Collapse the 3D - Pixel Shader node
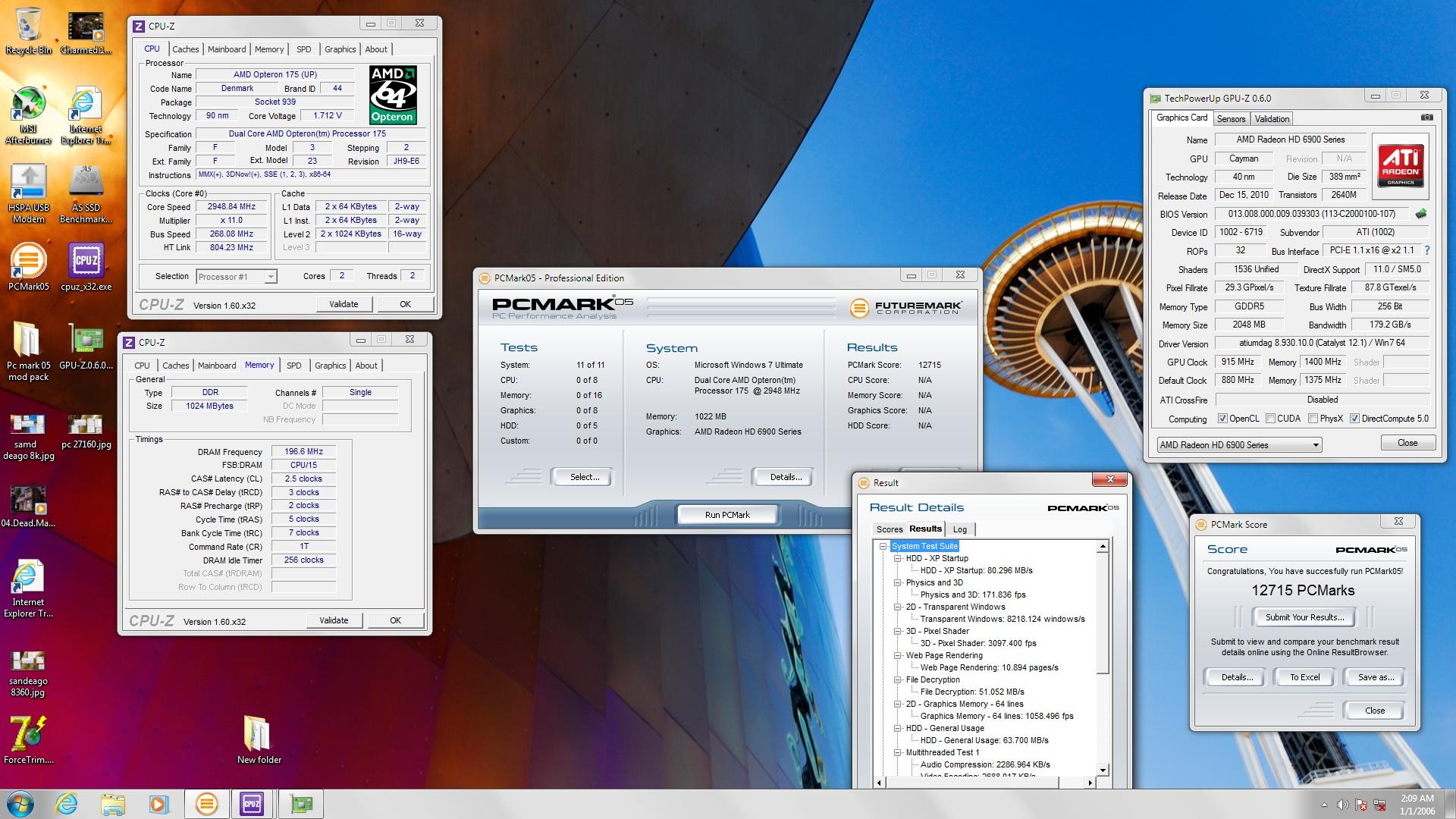 898,631
